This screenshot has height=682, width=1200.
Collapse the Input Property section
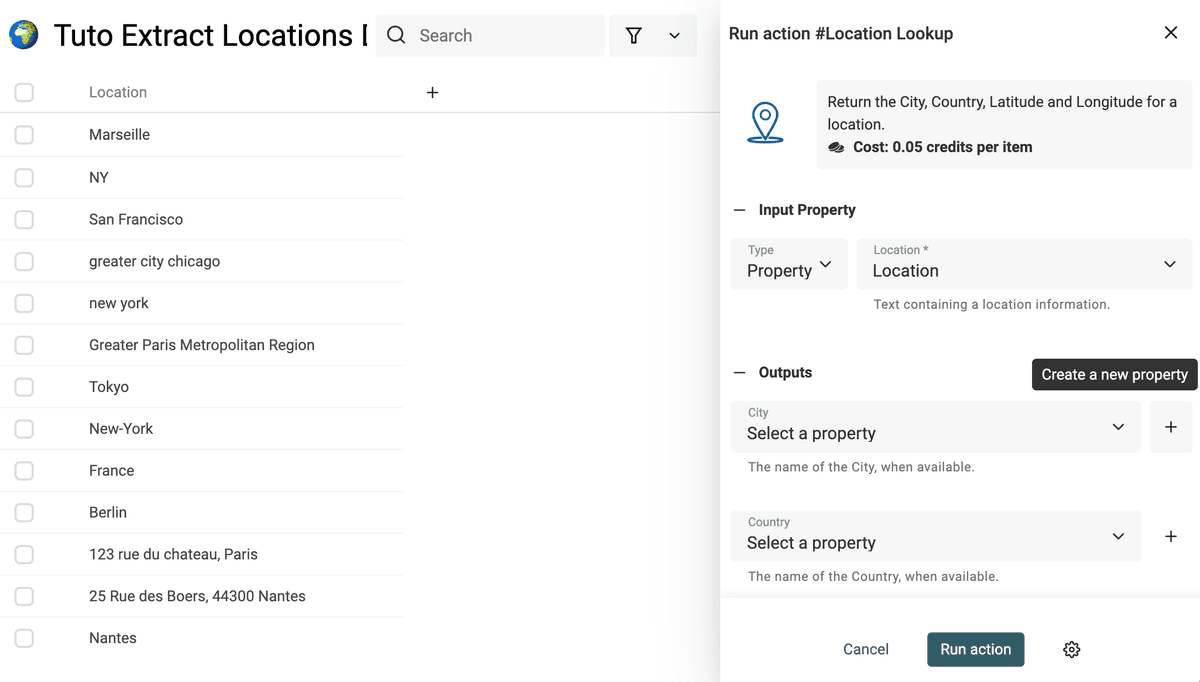pos(740,210)
